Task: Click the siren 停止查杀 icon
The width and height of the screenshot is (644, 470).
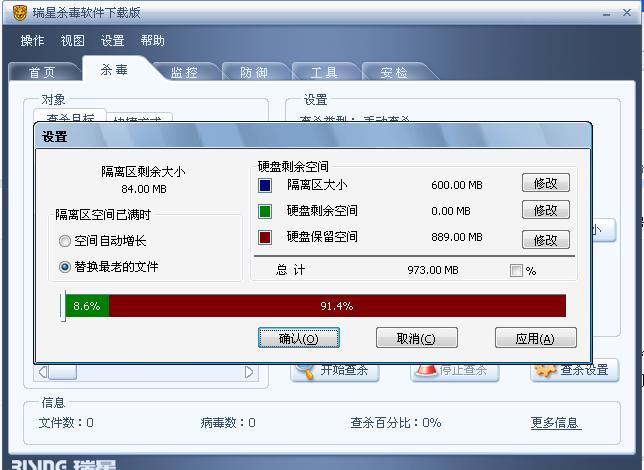Action: point(426,370)
